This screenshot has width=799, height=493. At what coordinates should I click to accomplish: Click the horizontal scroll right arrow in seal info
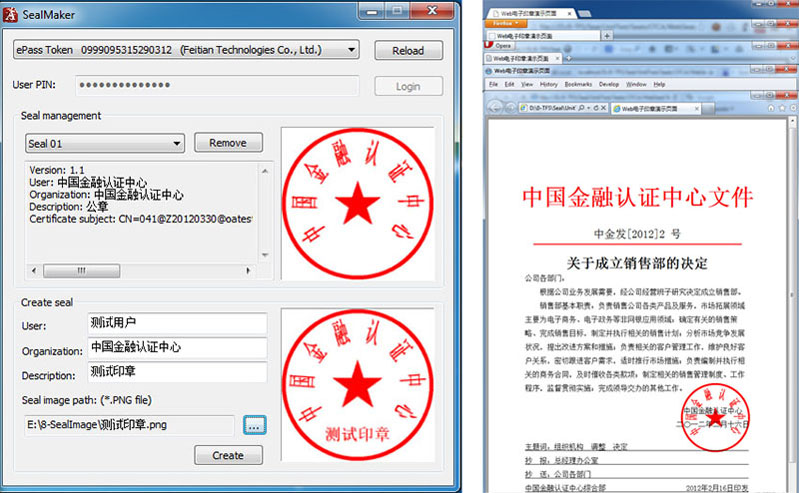click(x=248, y=270)
